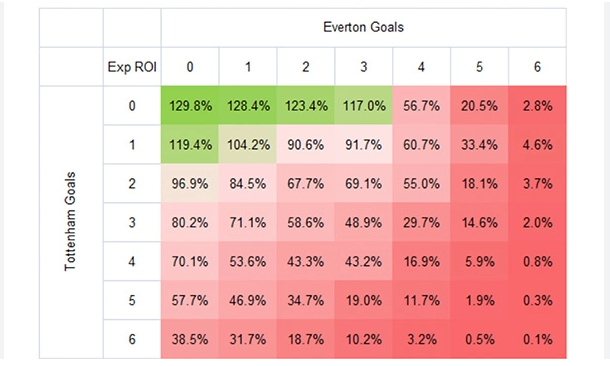Click the 34.7% cell
Screen dimensions: 610x366
tap(306, 300)
